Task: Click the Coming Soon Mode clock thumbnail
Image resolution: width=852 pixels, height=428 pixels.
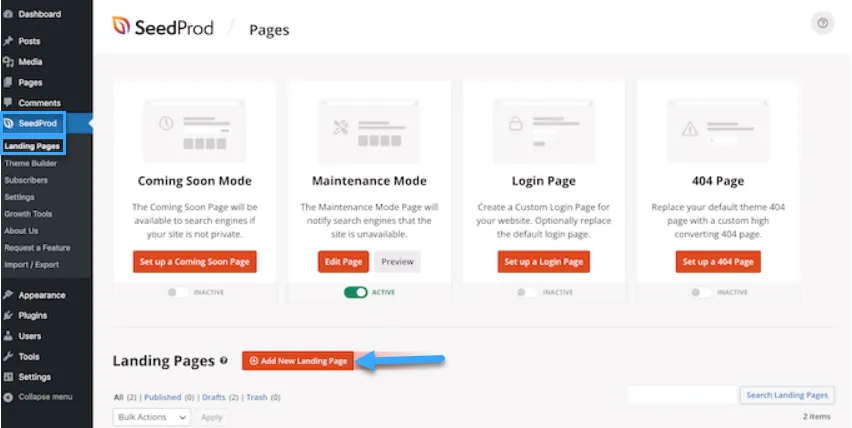Action: [195, 131]
